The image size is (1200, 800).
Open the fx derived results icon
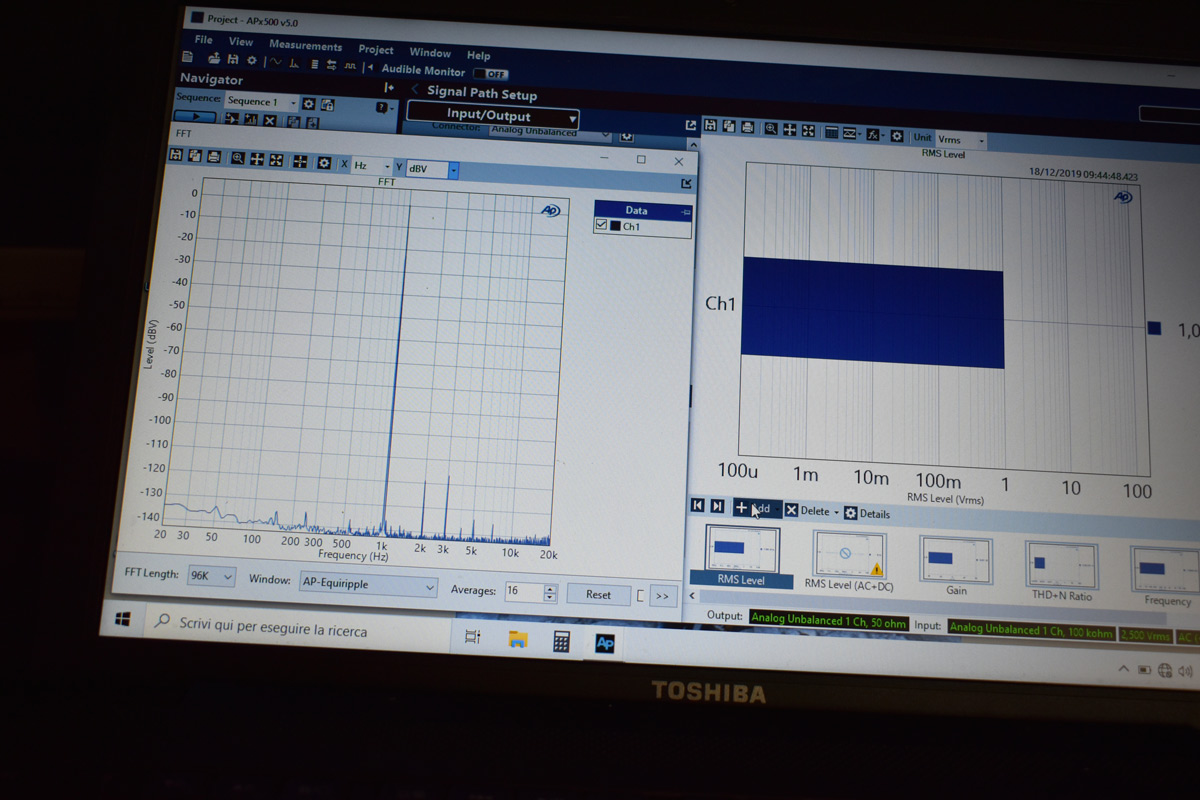click(874, 135)
